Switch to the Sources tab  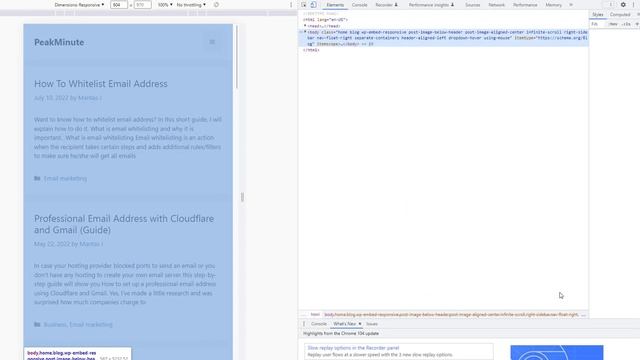pos(473,5)
